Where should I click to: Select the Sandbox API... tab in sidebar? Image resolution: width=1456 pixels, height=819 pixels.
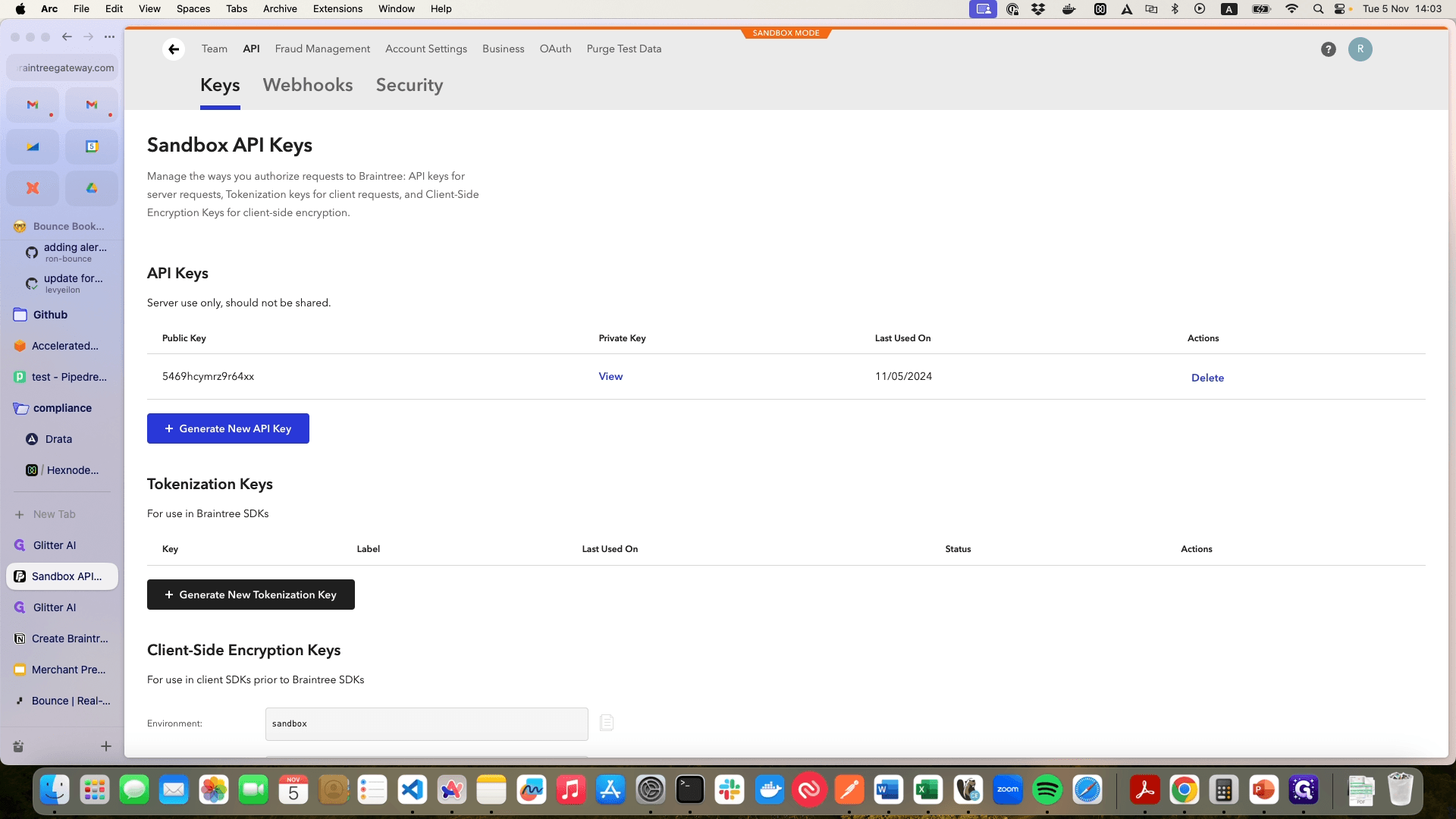pyautogui.click(x=62, y=576)
